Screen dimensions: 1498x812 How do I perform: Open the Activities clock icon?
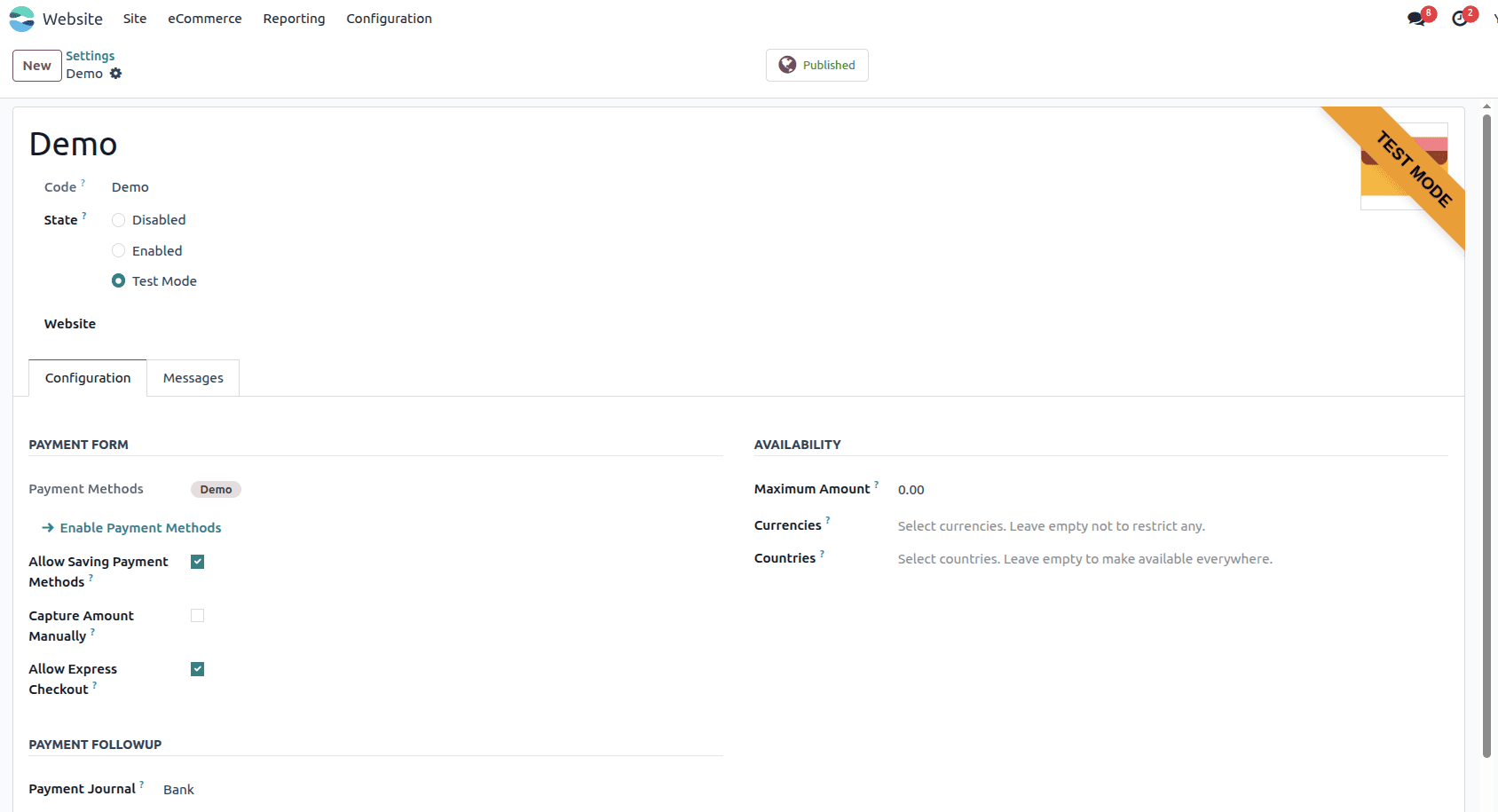click(1460, 18)
